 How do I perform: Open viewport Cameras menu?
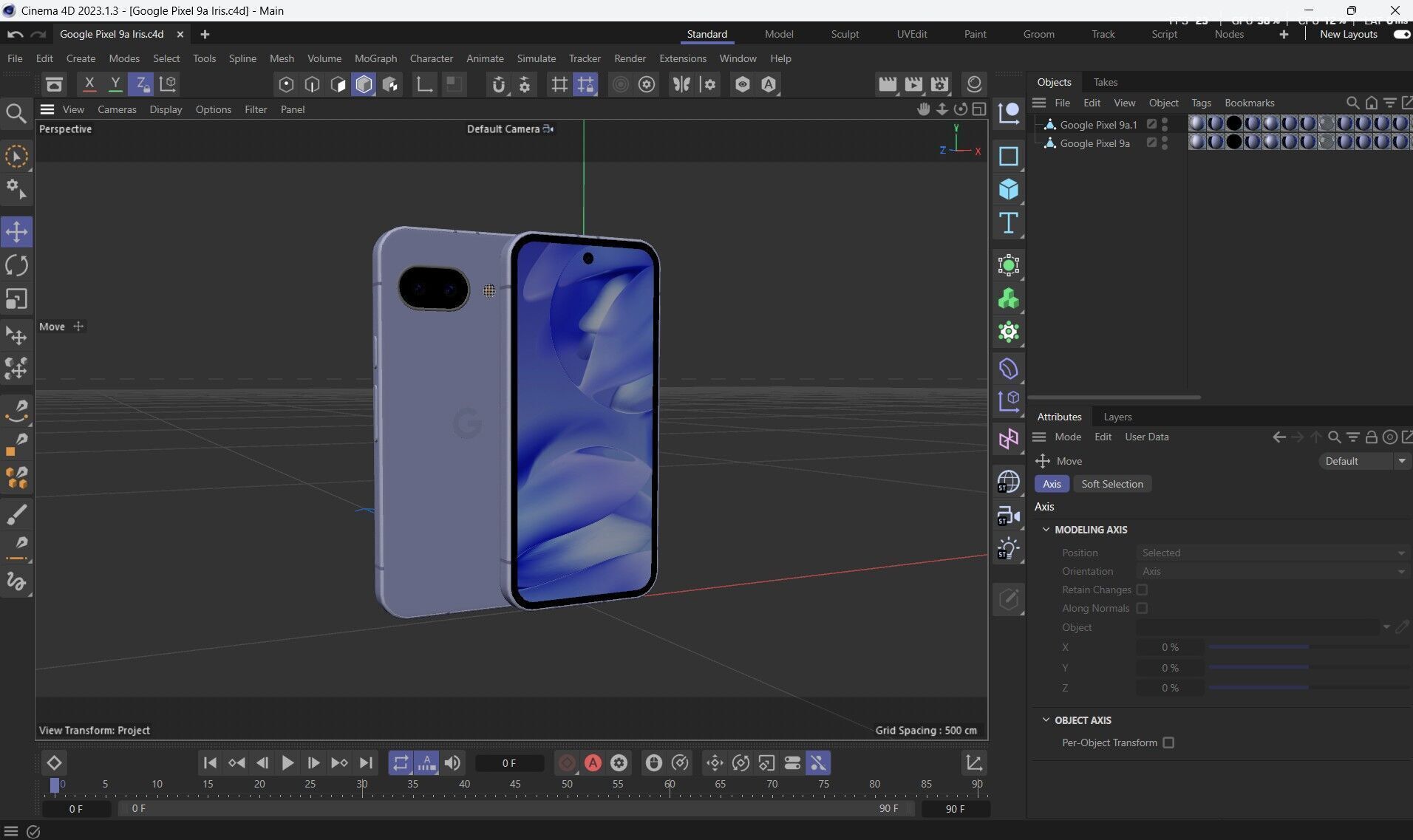tap(117, 109)
